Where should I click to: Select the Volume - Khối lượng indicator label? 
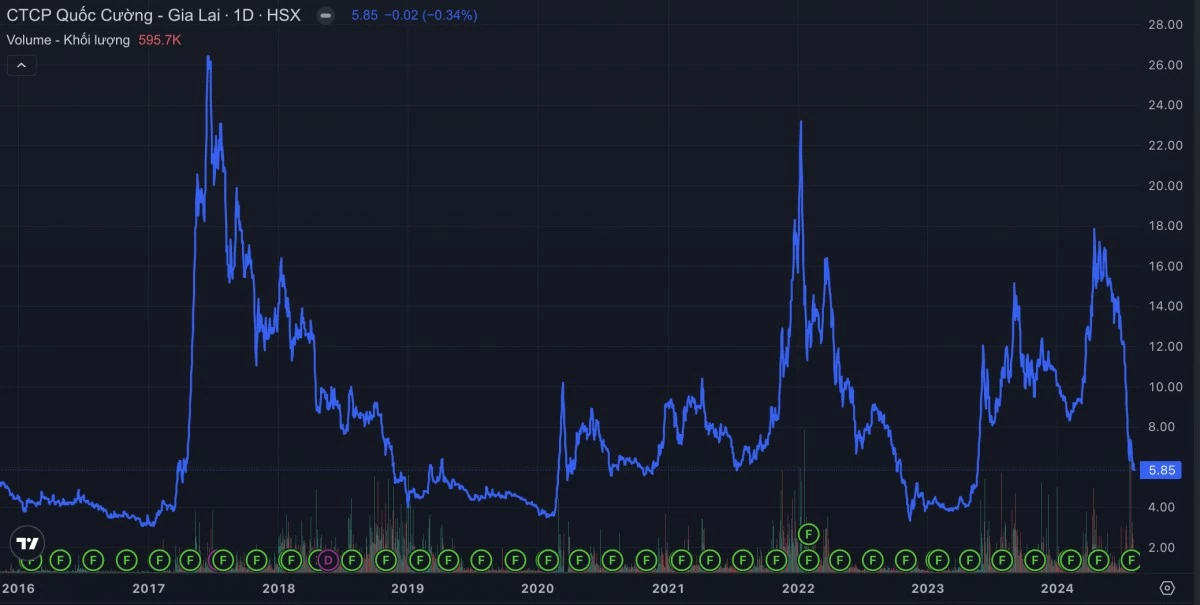coord(68,40)
